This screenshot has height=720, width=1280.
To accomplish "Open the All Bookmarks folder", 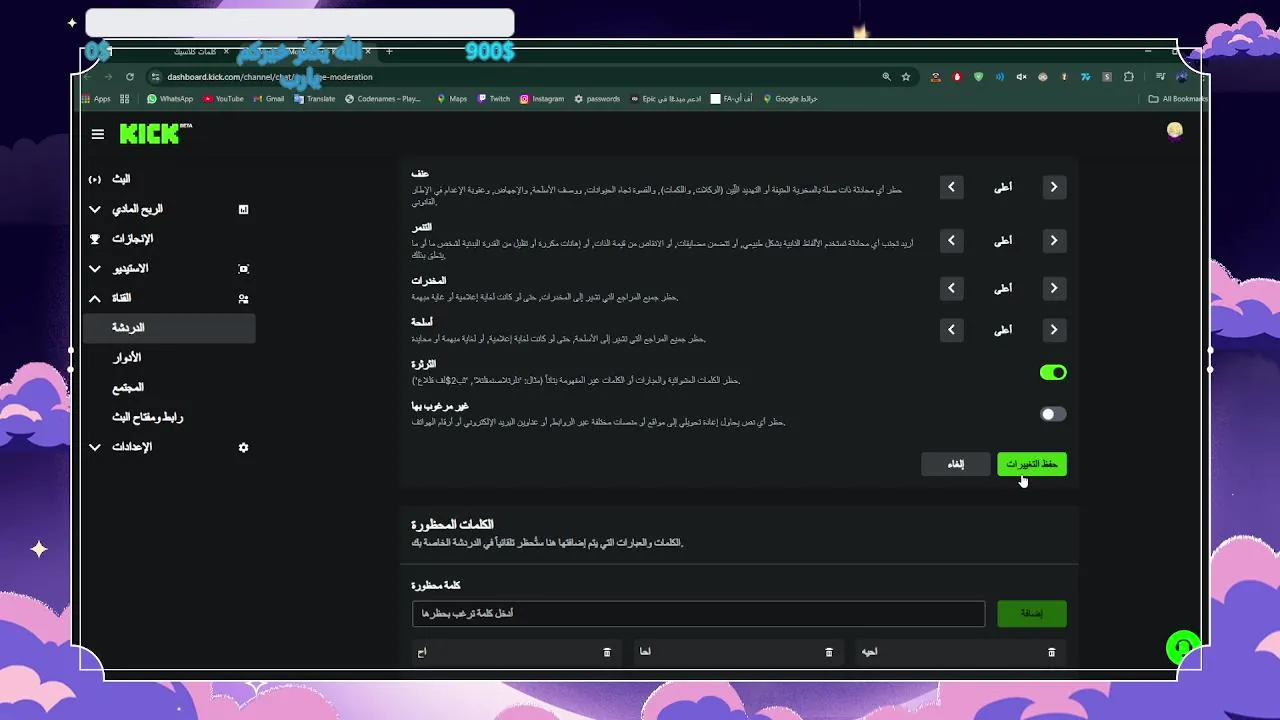I will coord(1178,99).
